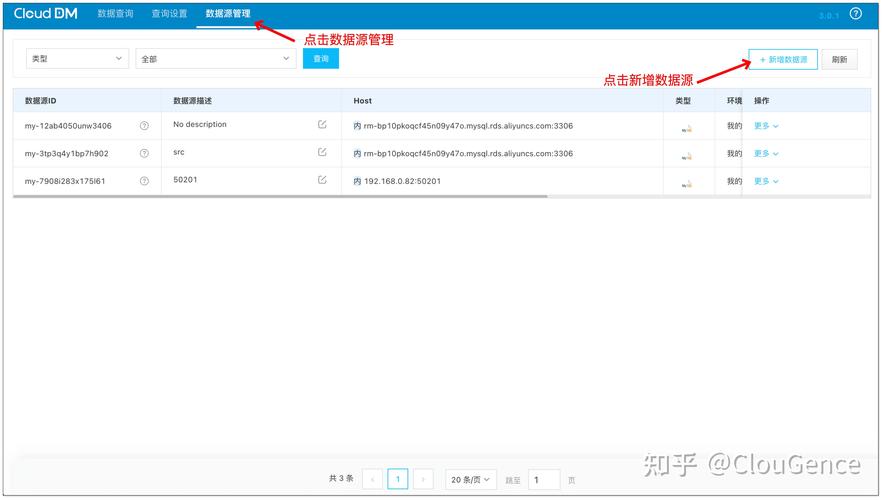Edit the 'No description' datasource description
This screenshot has height=500, width=883.
[322, 125]
